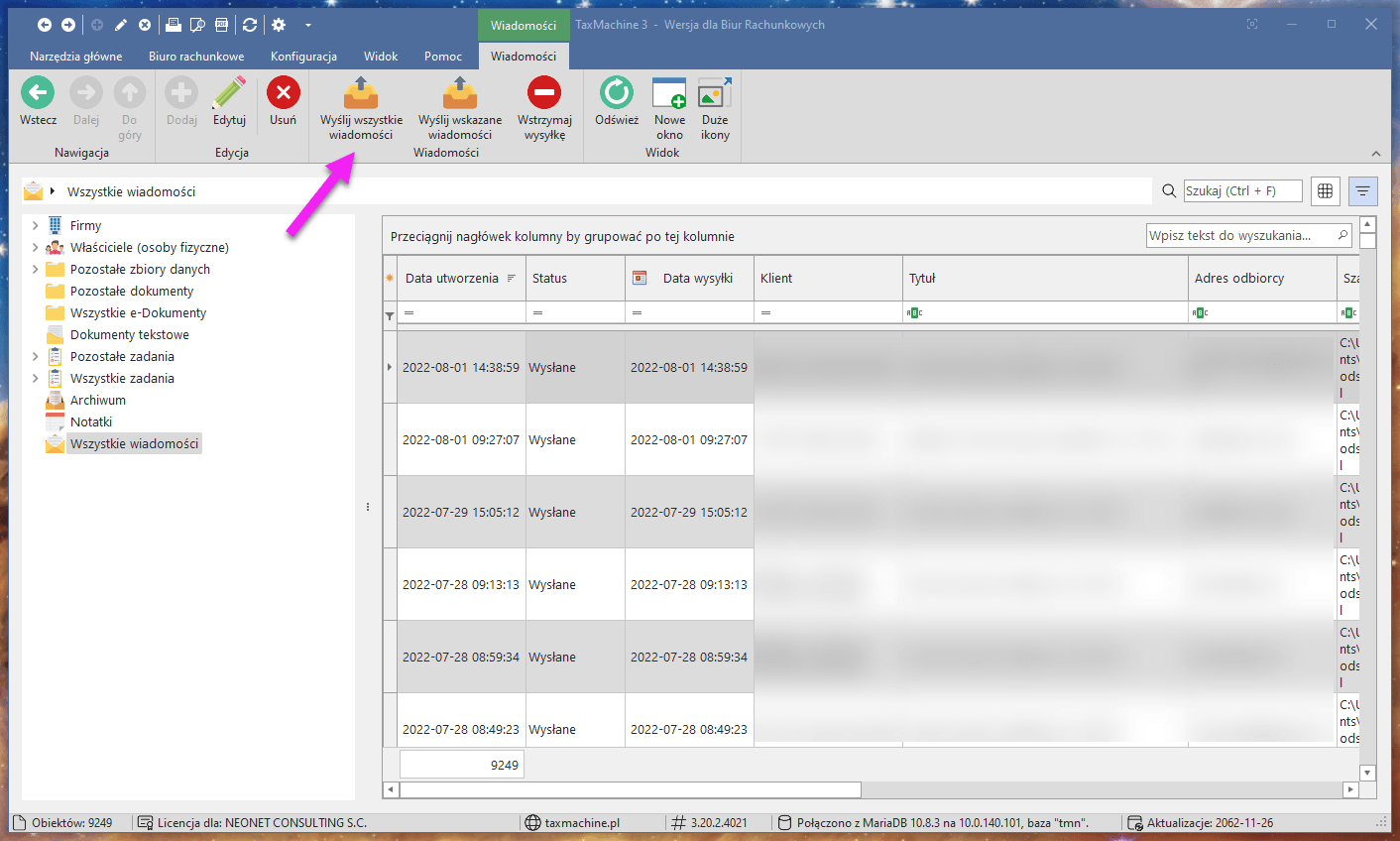
Task: Toggle the grid view button near search
Action: (1325, 191)
